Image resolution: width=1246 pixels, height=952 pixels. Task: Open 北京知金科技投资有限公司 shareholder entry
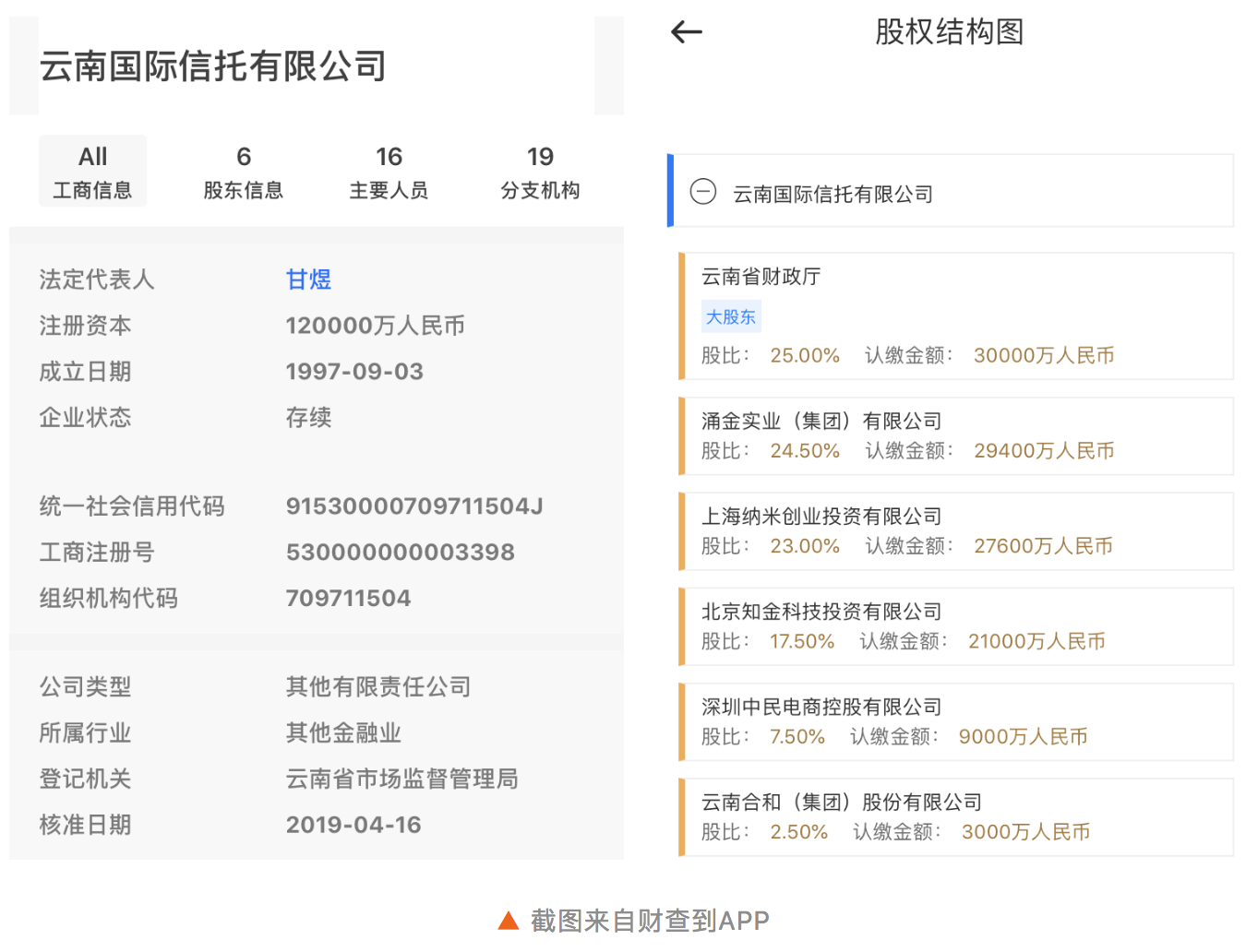[956, 626]
